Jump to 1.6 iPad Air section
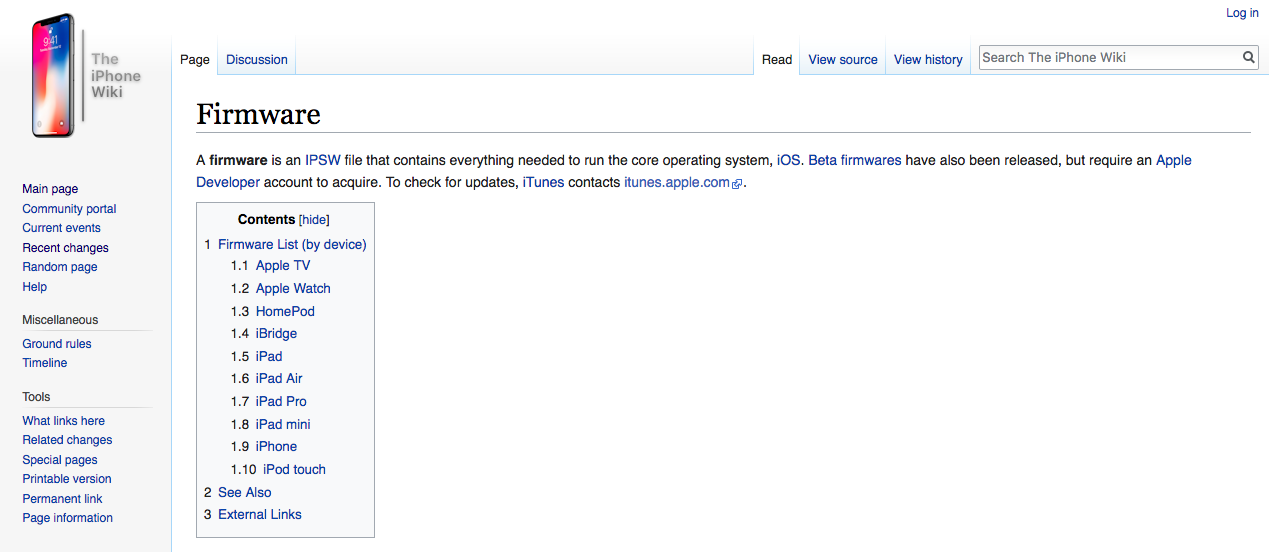 pos(266,378)
